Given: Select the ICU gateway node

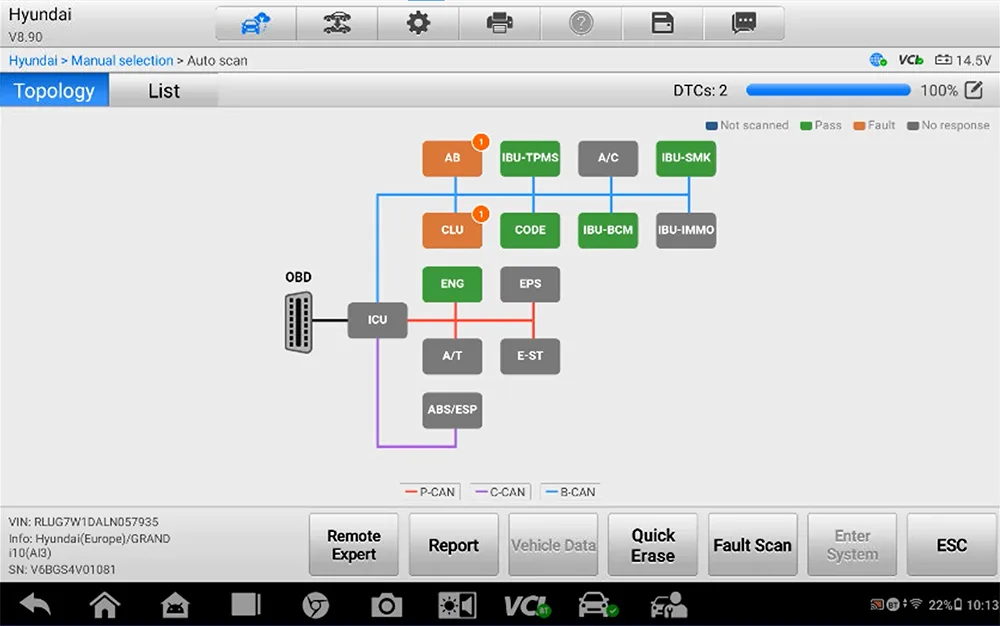Looking at the screenshot, I should [377, 320].
